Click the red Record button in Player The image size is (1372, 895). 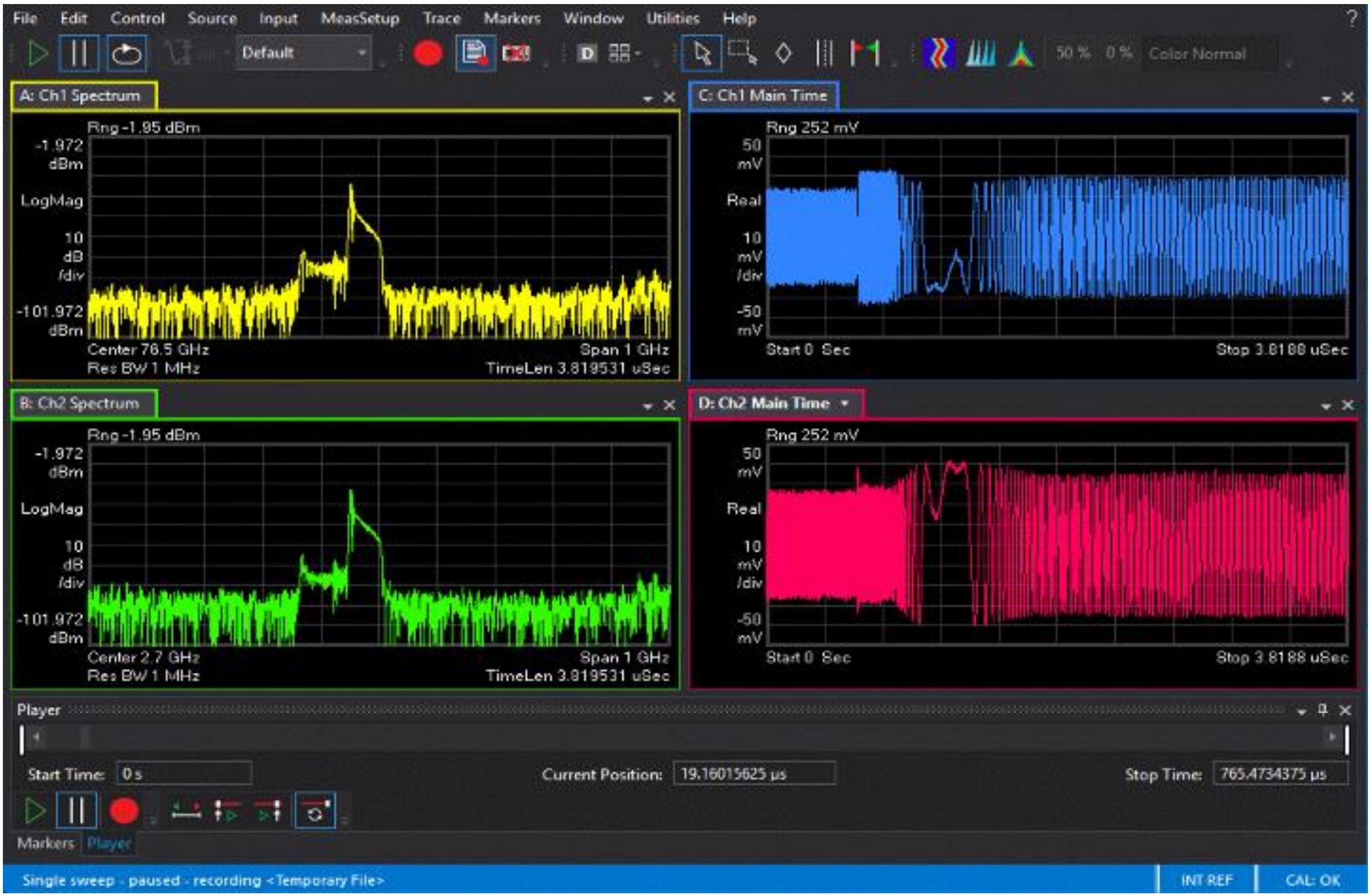123,810
